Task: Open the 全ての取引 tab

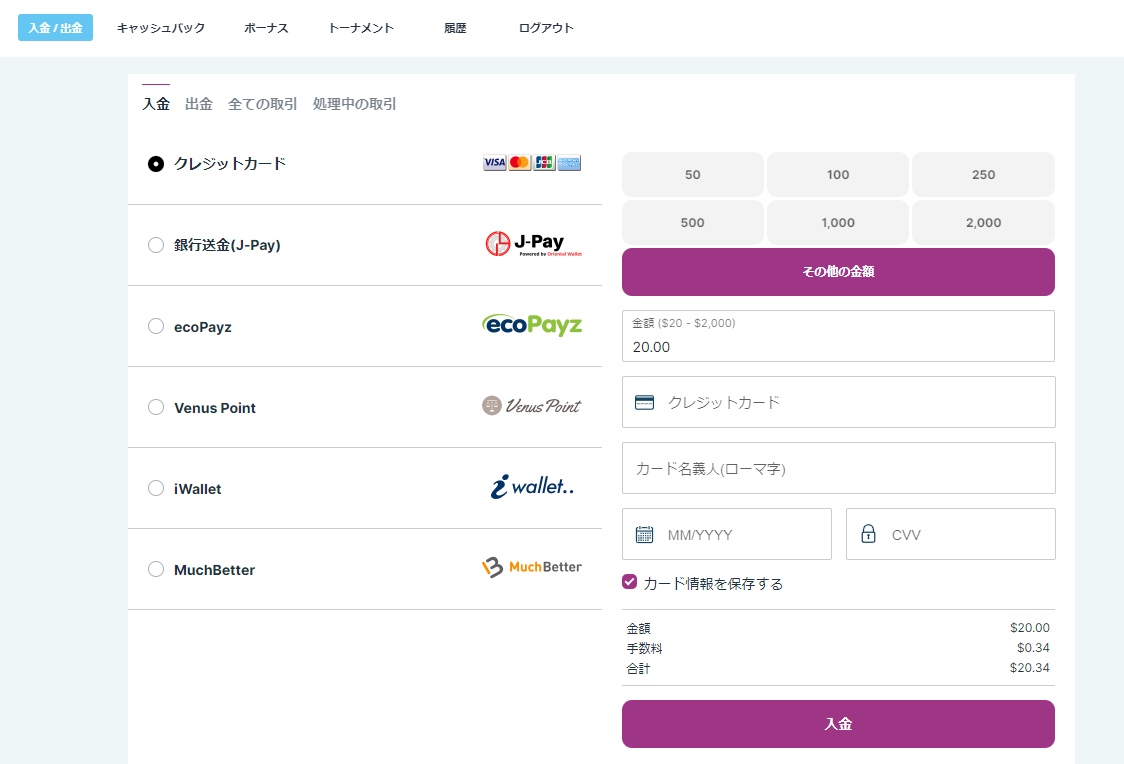Action: pos(262,104)
